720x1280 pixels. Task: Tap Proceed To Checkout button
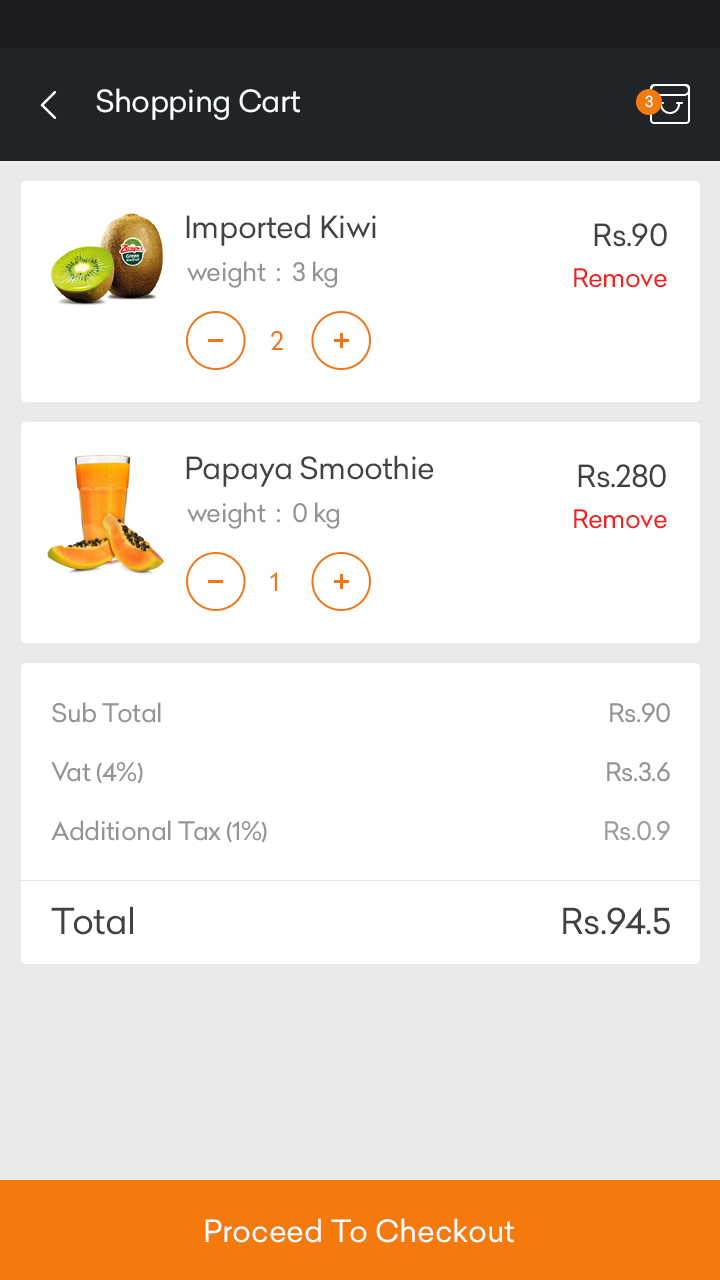click(x=360, y=1230)
